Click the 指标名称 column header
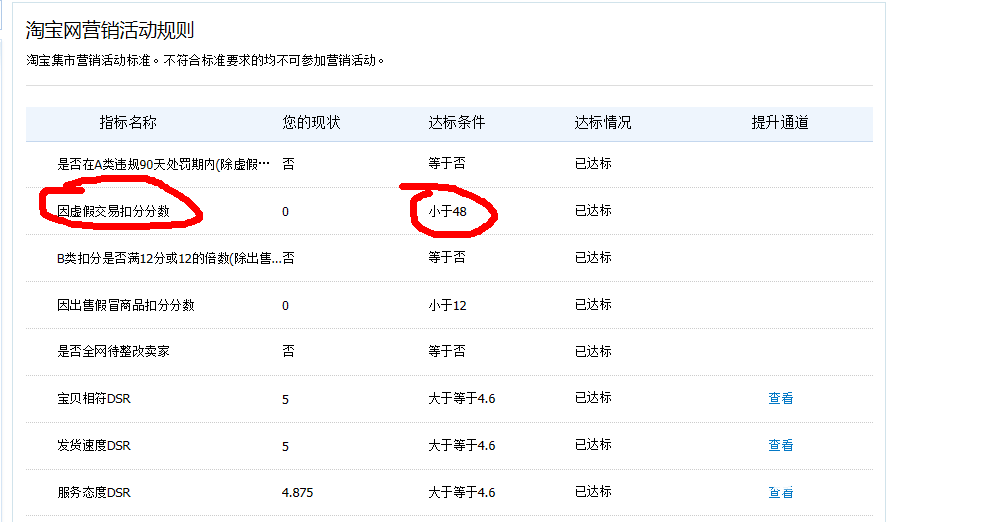This screenshot has width=986, height=522. tap(128, 123)
